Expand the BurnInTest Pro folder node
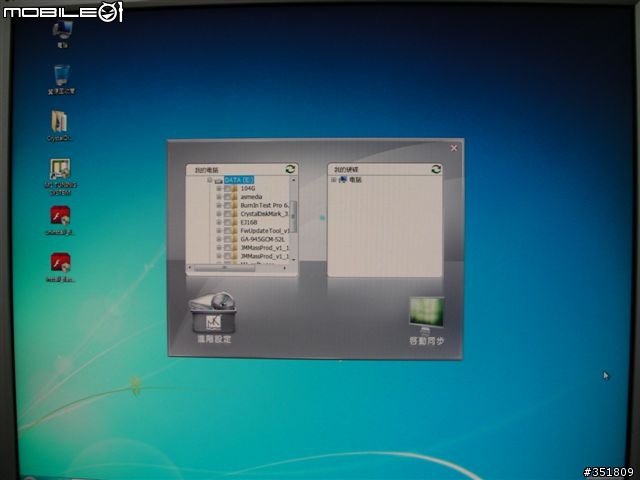This screenshot has width=640, height=480. point(219,205)
